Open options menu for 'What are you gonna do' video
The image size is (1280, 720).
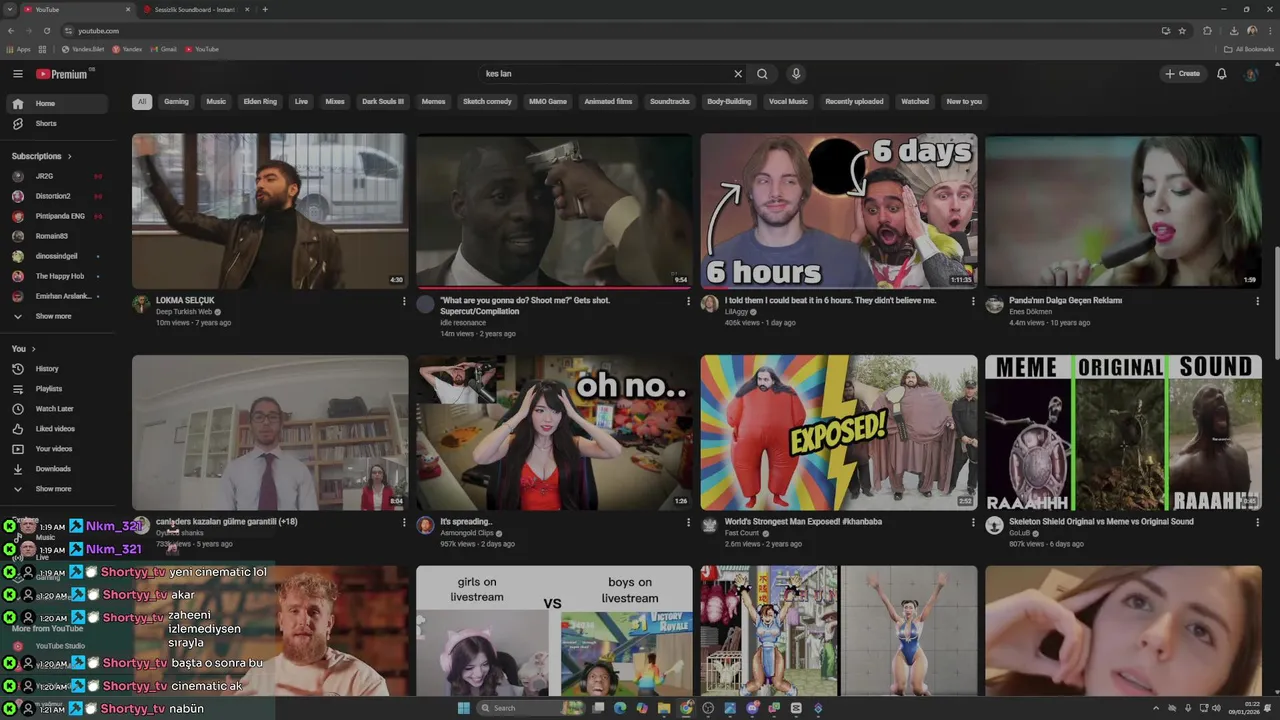(688, 301)
